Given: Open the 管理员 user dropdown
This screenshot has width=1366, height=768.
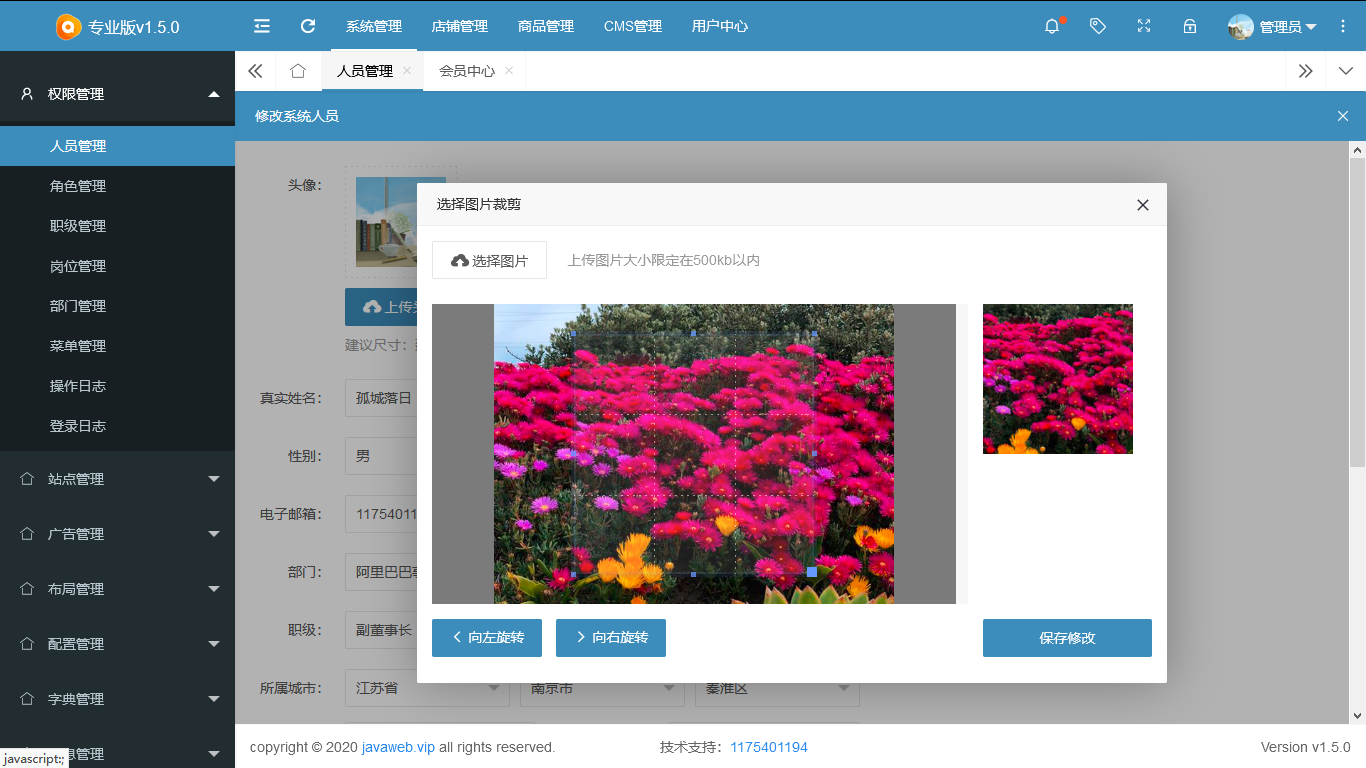Looking at the screenshot, I should (x=1273, y=27).
